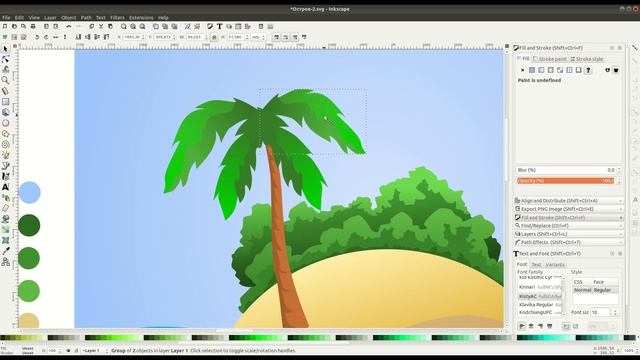Adjust the Blur slider bar
Image resolution: width=640 pixels, height=360 pixels.
pyautogui.click(x=566, y=170)
